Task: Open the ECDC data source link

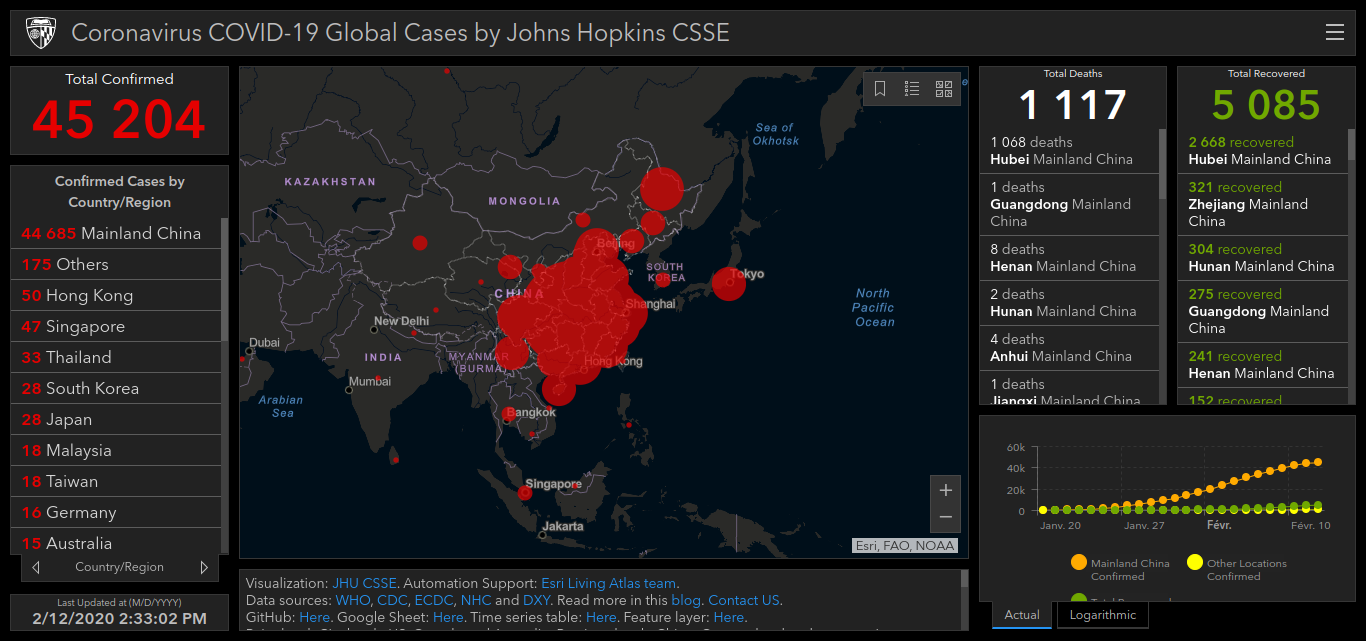Action: 434,600
